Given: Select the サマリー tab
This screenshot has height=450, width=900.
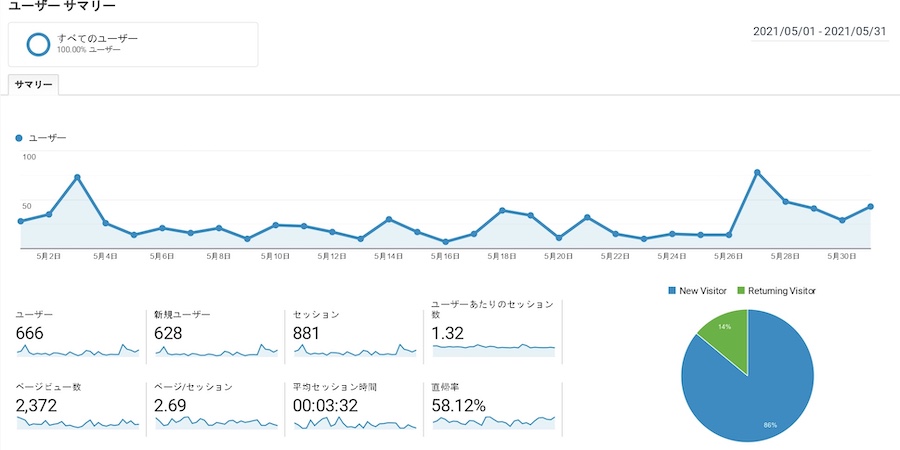Looking at the screenshot, I should coord(34,85).
